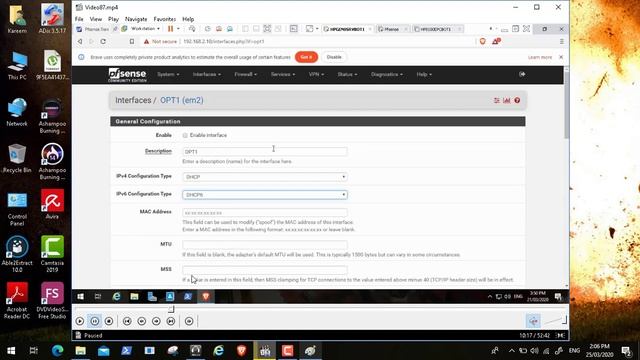Click the Next track button in media player

point(171,321)
